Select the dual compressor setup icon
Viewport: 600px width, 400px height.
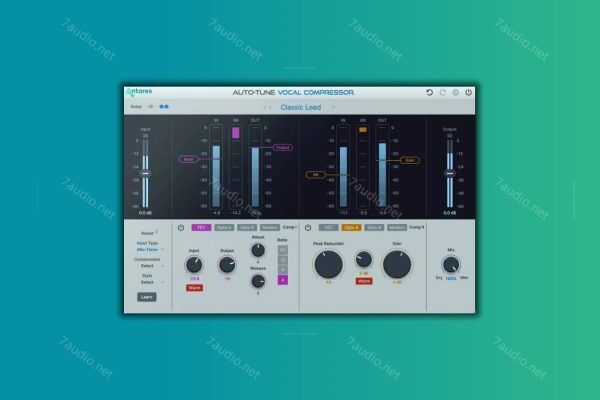pos(164,106)
